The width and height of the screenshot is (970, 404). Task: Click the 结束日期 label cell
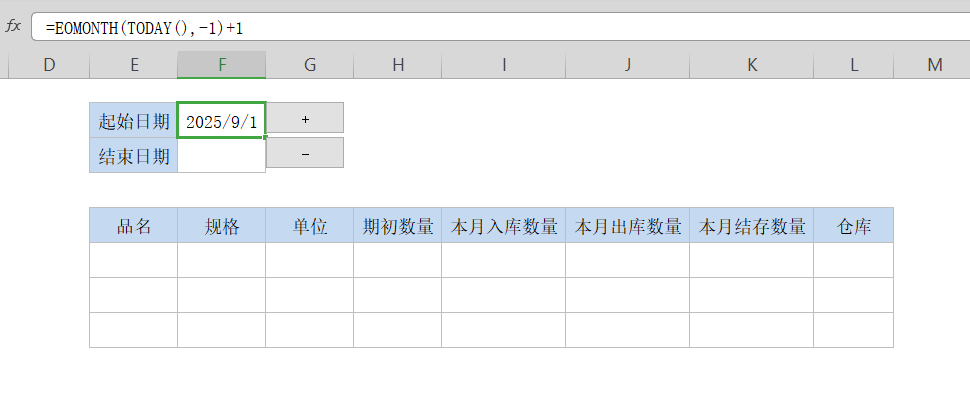134,156
